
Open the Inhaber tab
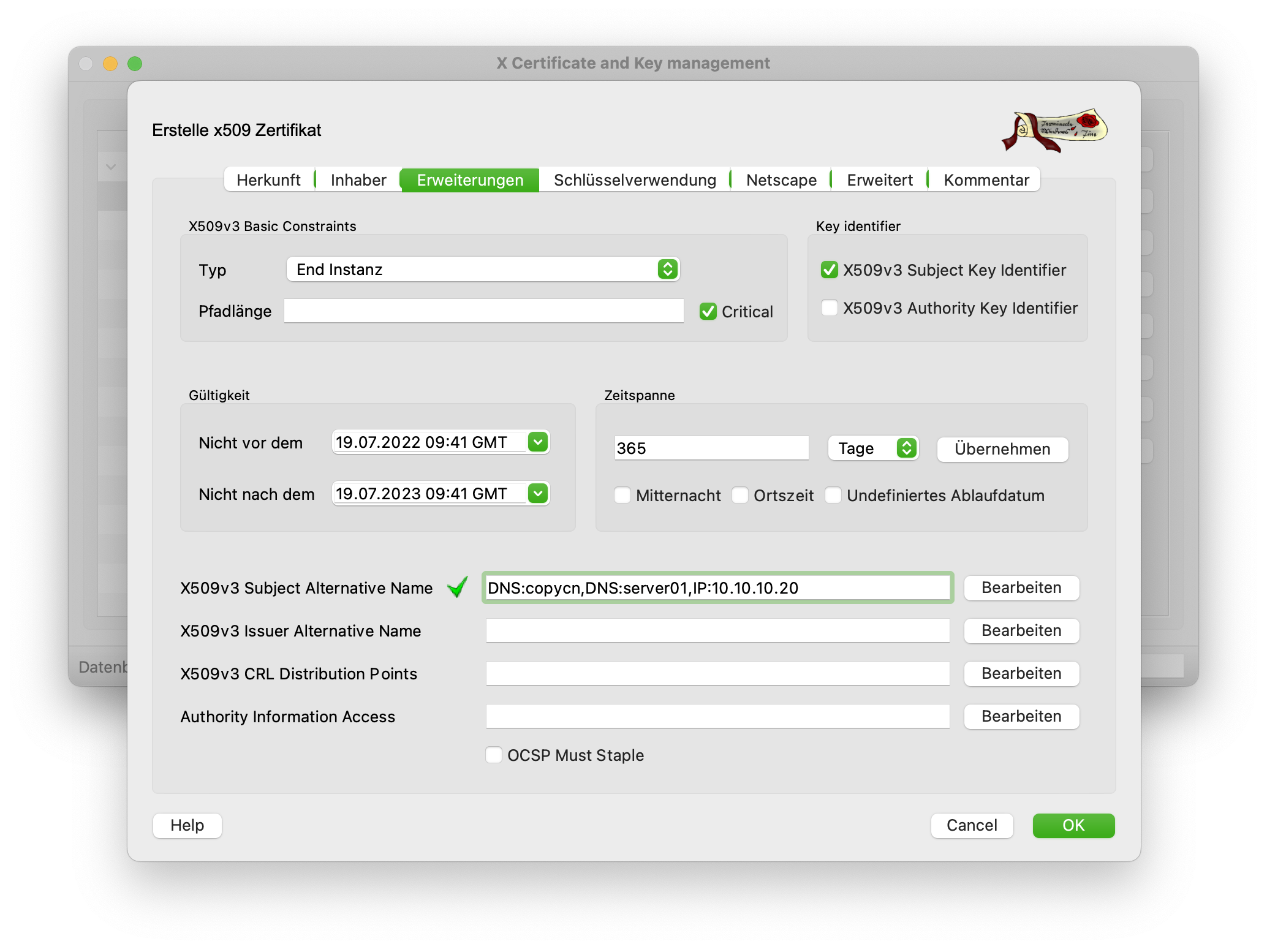tap(358, 180)
